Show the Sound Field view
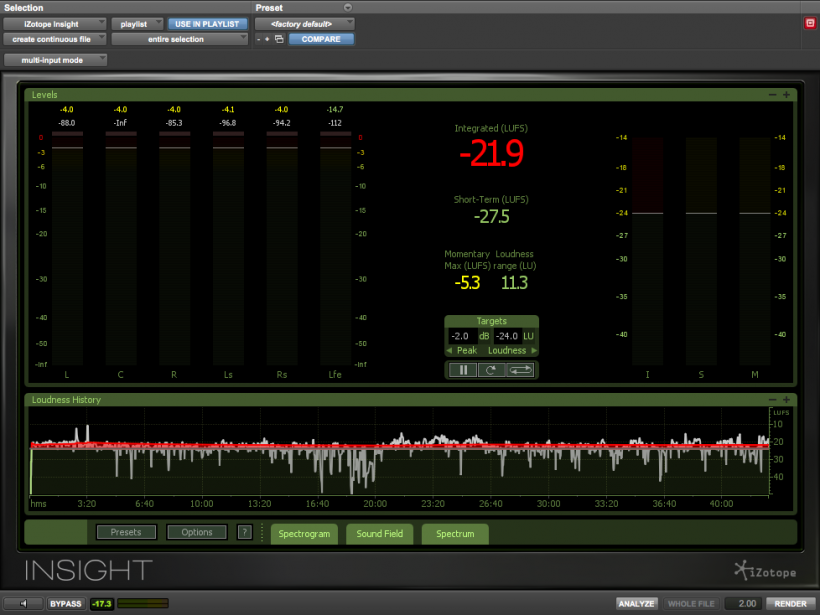Viewport: 820px width, 615px height. (379, 533)
